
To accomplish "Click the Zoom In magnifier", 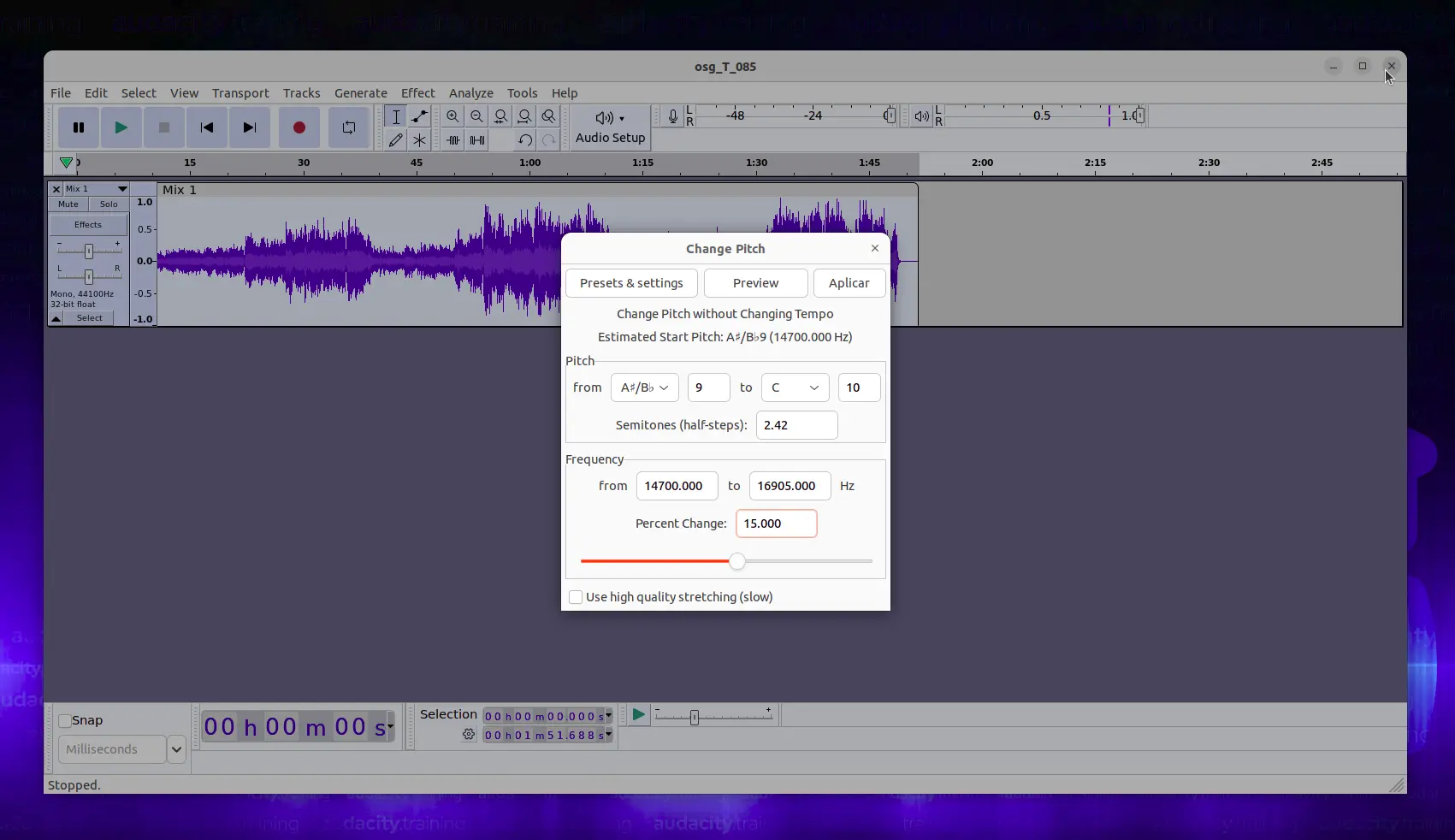I will click(453, 116).
